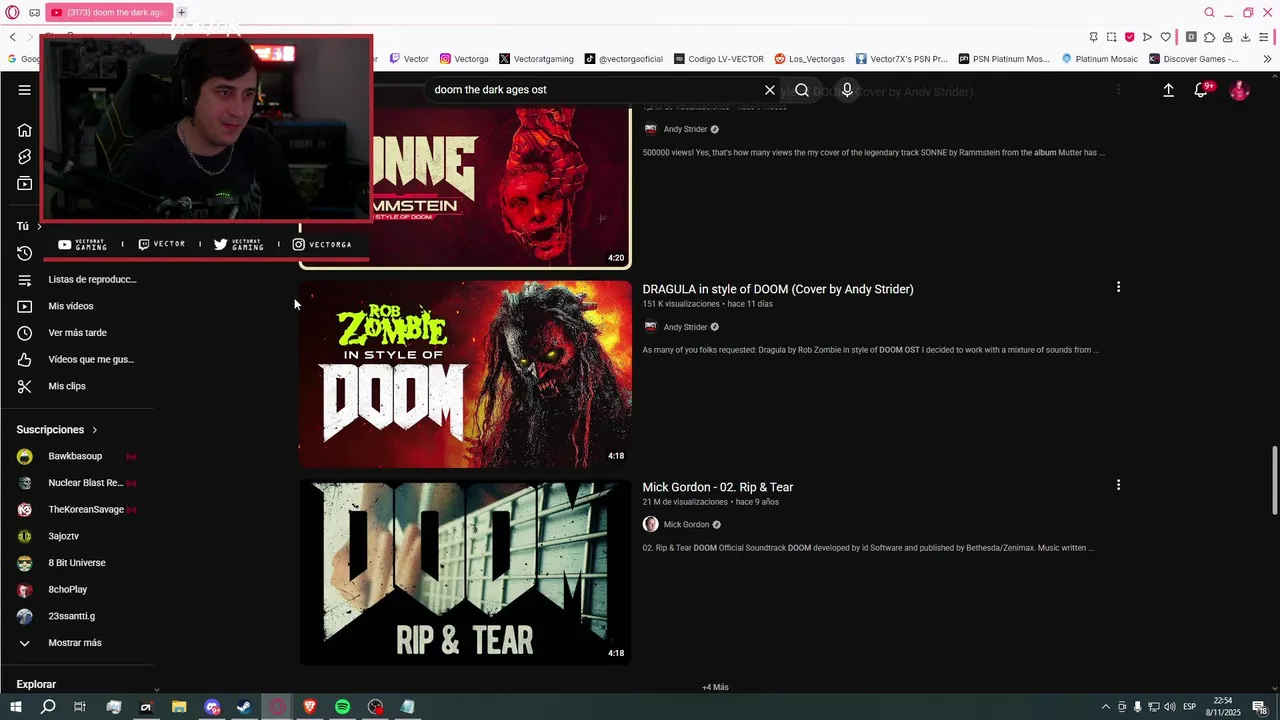The width and height of the screenshot is (1280, 720).
Task: Open the YouTube hamburger guide menu
Action: point(24,90)
